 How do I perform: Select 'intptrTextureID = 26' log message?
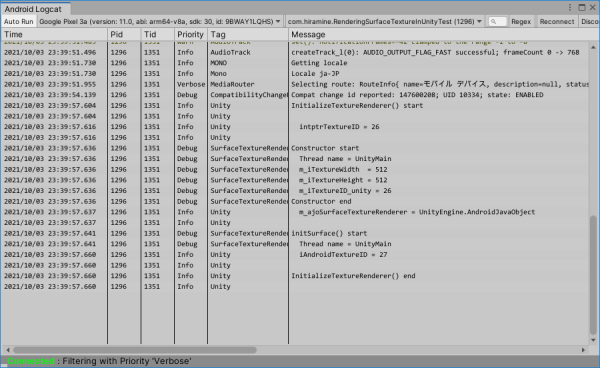point(339,127)
